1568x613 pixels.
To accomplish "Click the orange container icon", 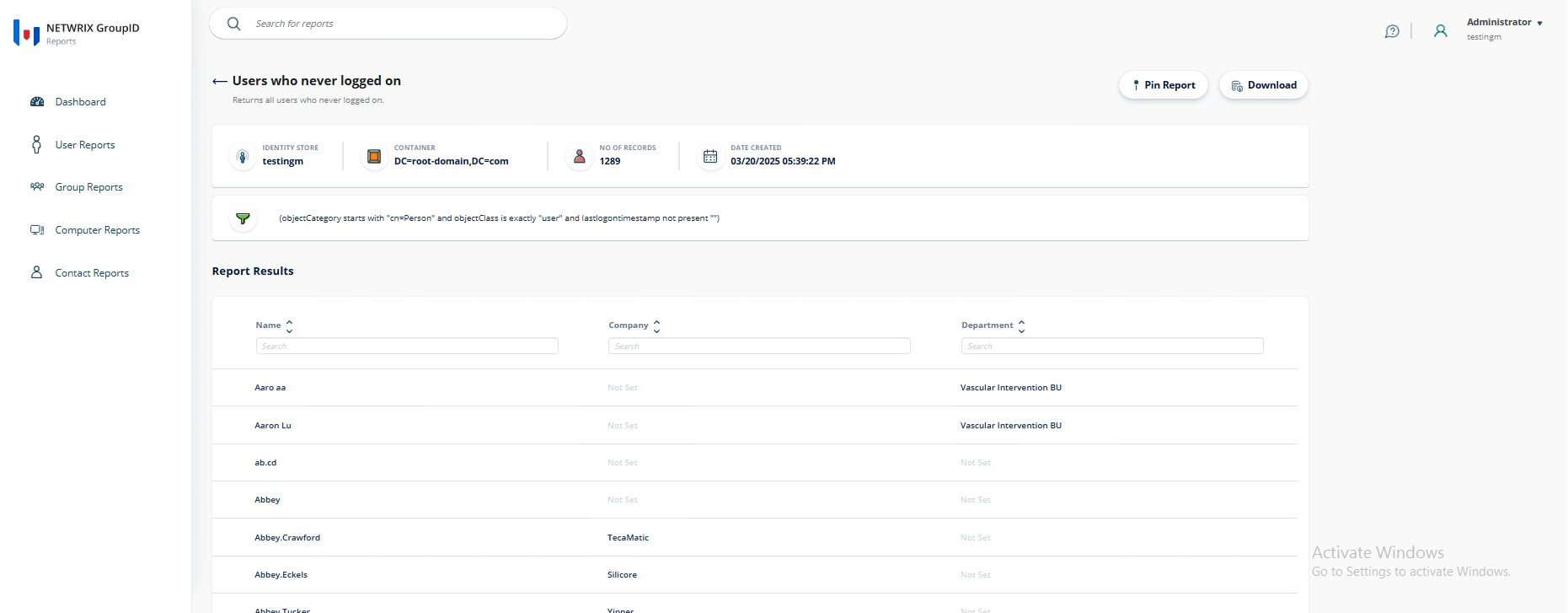I will pos(374,157).
